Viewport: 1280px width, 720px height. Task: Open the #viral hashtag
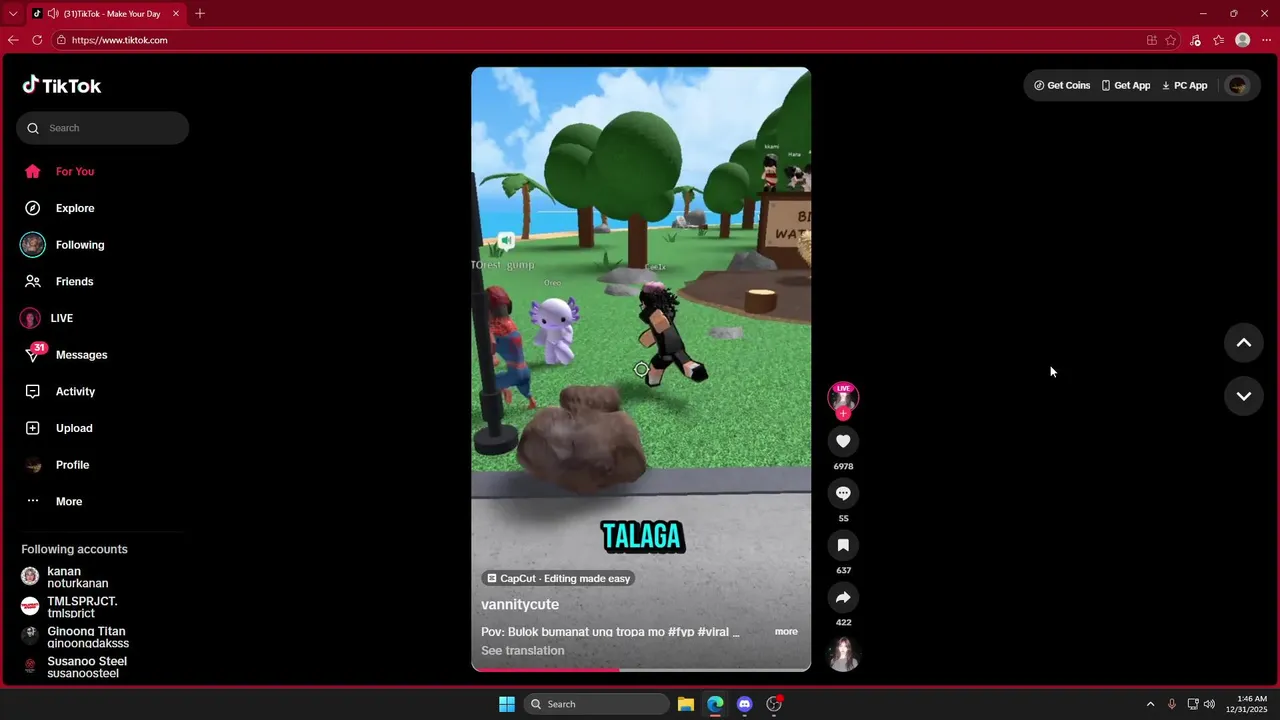click(715, 632)
